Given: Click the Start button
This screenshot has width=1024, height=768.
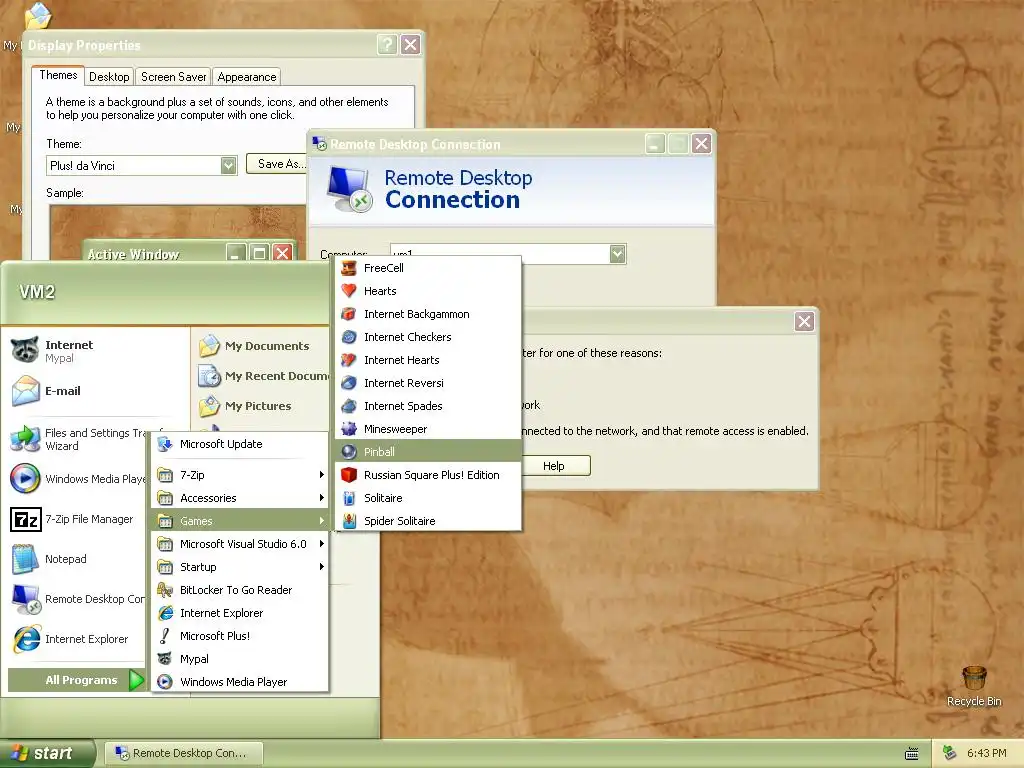Looking at the screenshot, I should [x=47, y=753].
